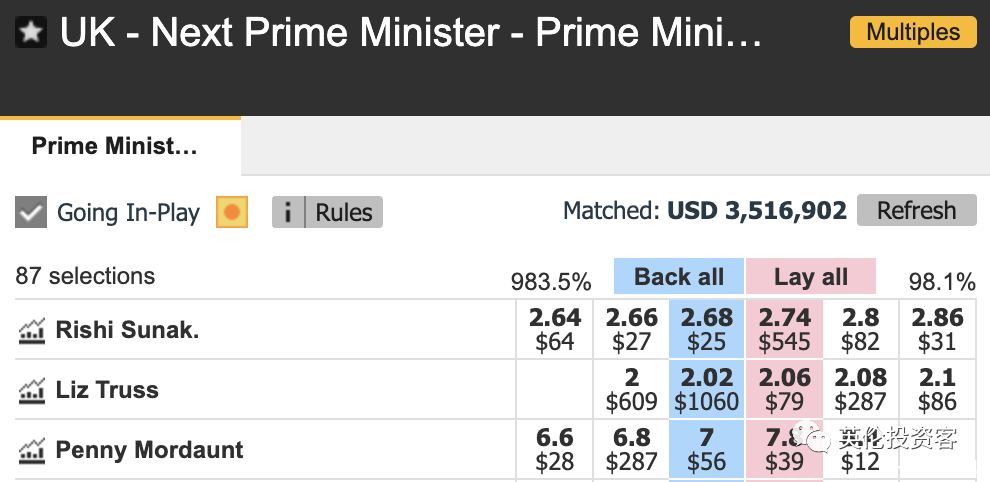Open Rishi Sunak price chart icon

pos(32,330)
